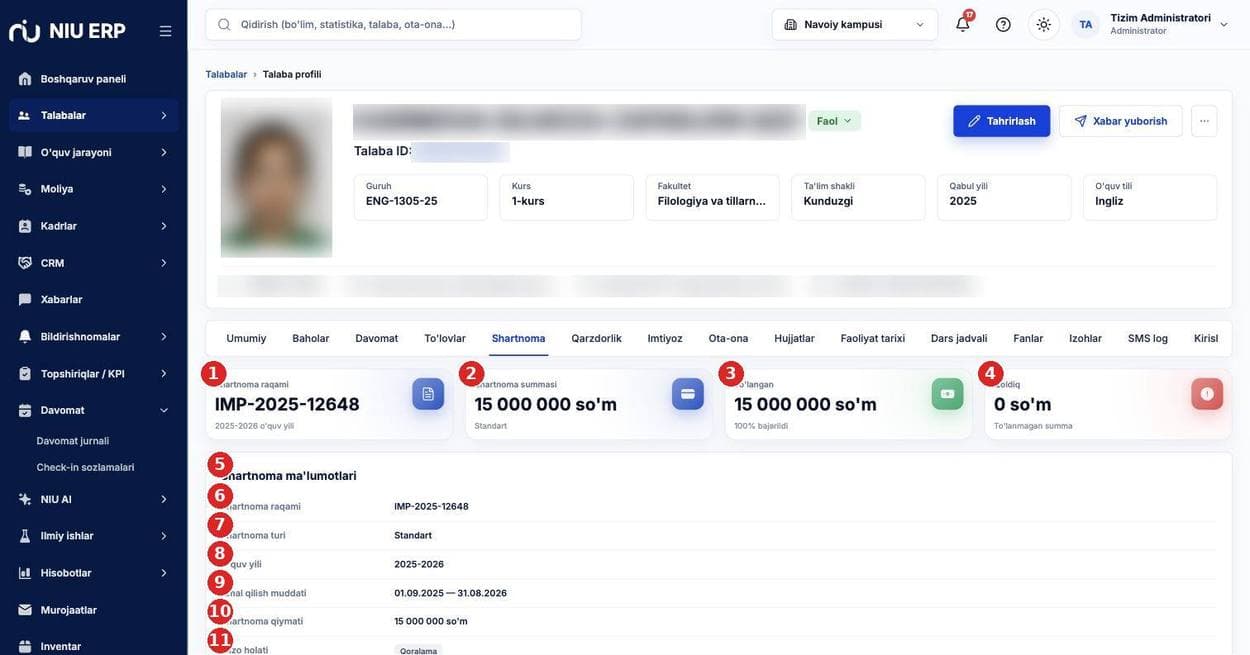Viewport: 1250px width, 655px height.
Task: Open Xabarlar in the sidebar
Action: coord(93,299)
